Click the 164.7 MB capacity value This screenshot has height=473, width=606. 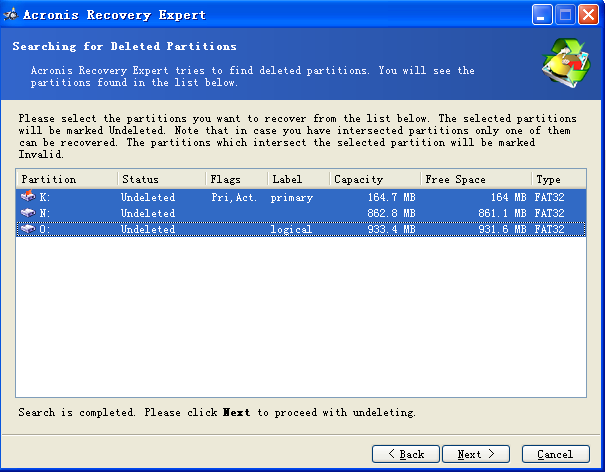coord(391,197)
